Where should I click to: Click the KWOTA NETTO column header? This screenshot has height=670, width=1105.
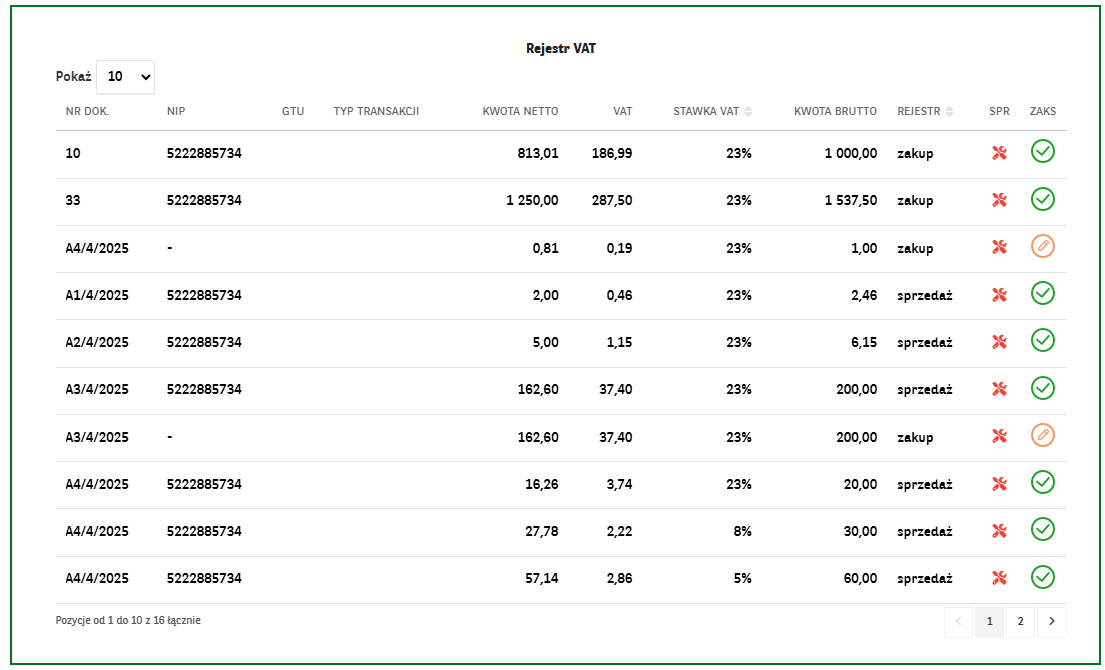coord(520,111)
